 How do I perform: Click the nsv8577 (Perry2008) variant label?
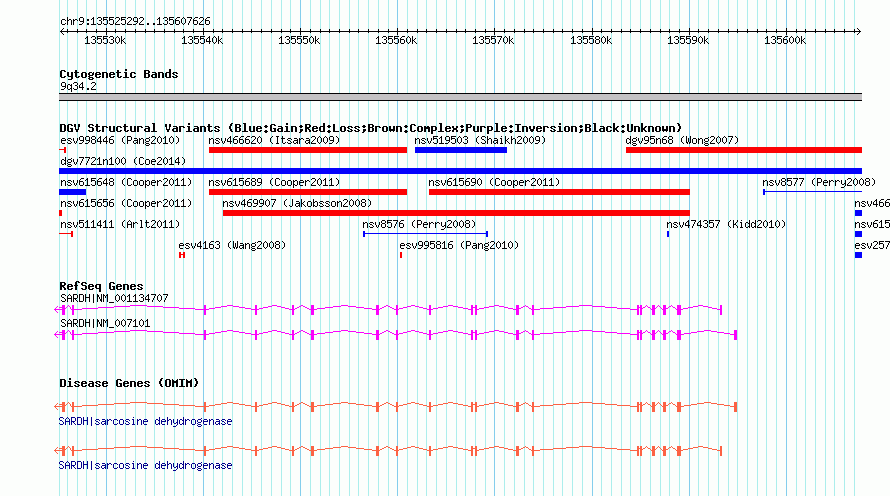[819, 182]
